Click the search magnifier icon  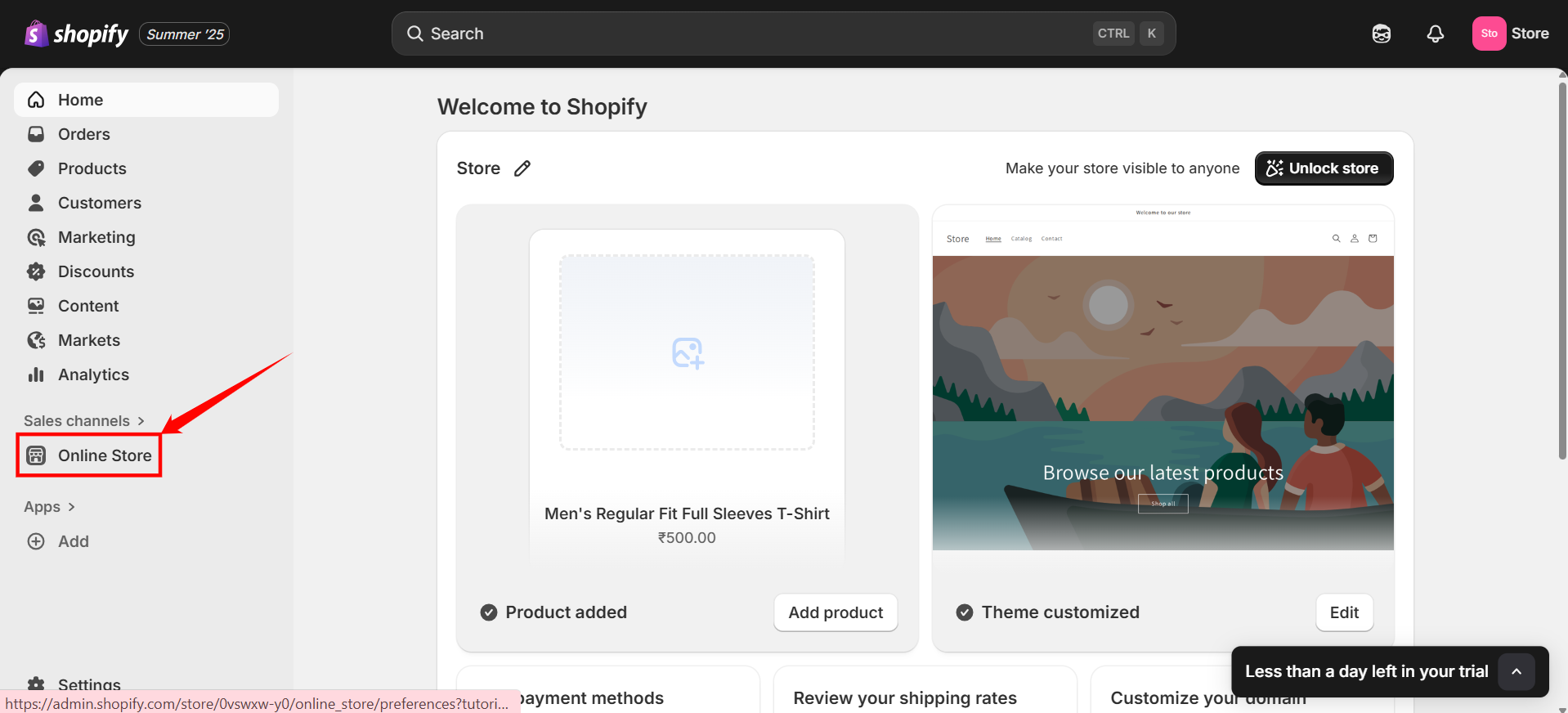[x=415, y=34]
